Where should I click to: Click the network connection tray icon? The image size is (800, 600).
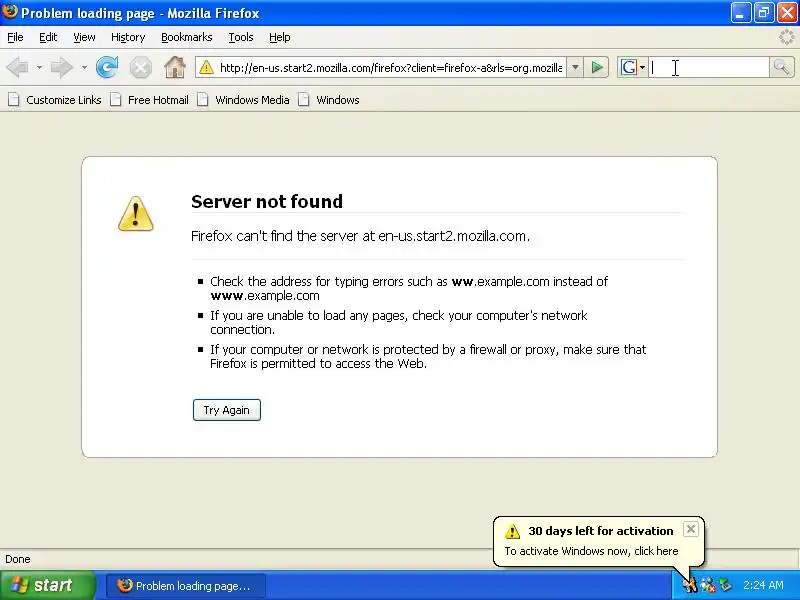[708, 585]
